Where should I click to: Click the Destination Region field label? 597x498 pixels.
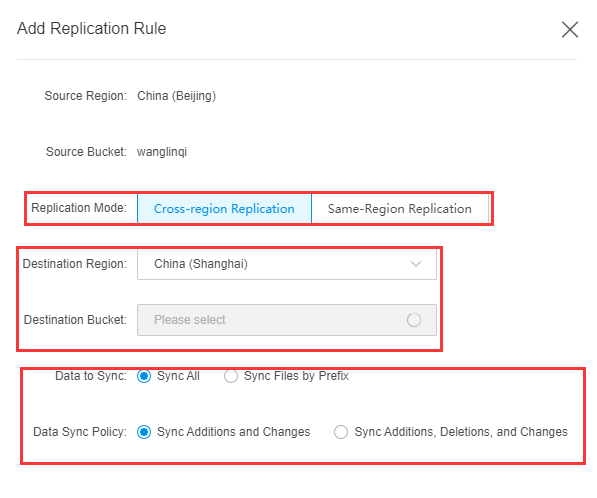tap(75, 264)
